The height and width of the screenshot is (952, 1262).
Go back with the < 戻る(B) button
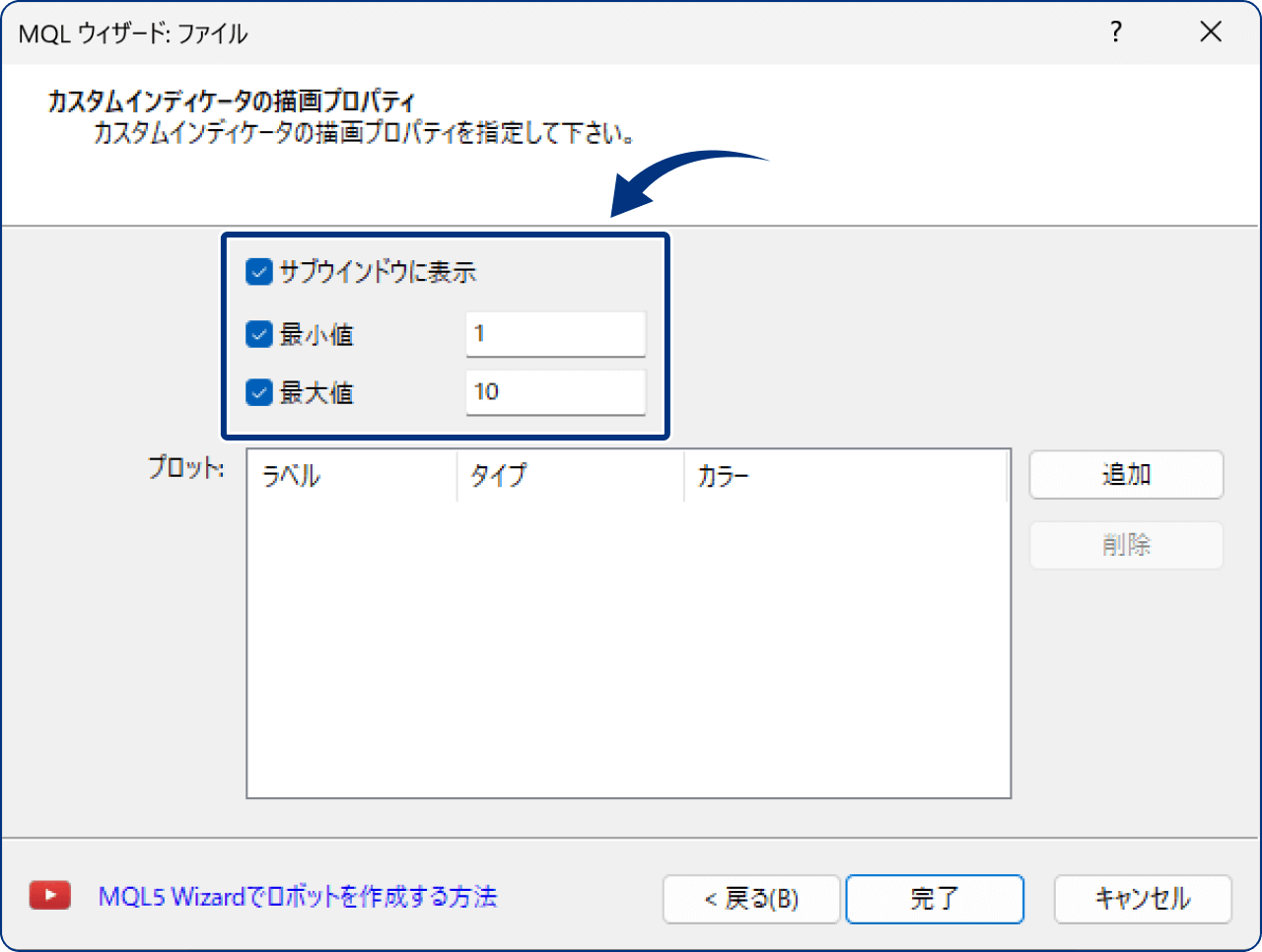[751, 899]
